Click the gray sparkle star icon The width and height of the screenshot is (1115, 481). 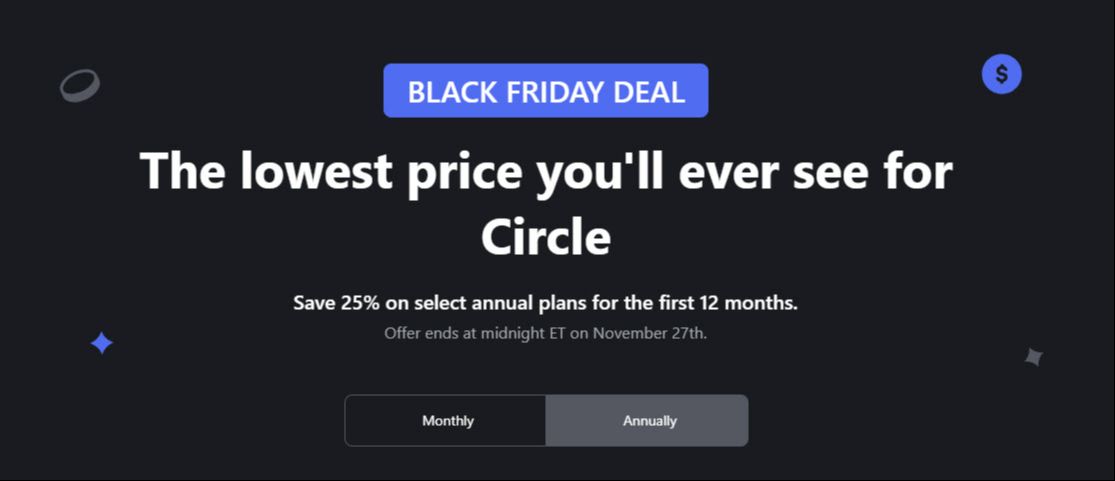[x=1034, y=356]
